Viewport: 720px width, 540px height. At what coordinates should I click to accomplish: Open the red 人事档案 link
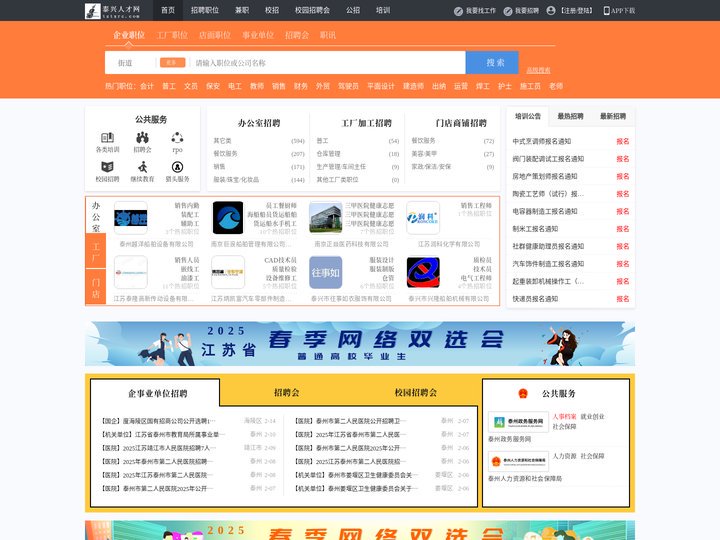click(x=564, y=416)
